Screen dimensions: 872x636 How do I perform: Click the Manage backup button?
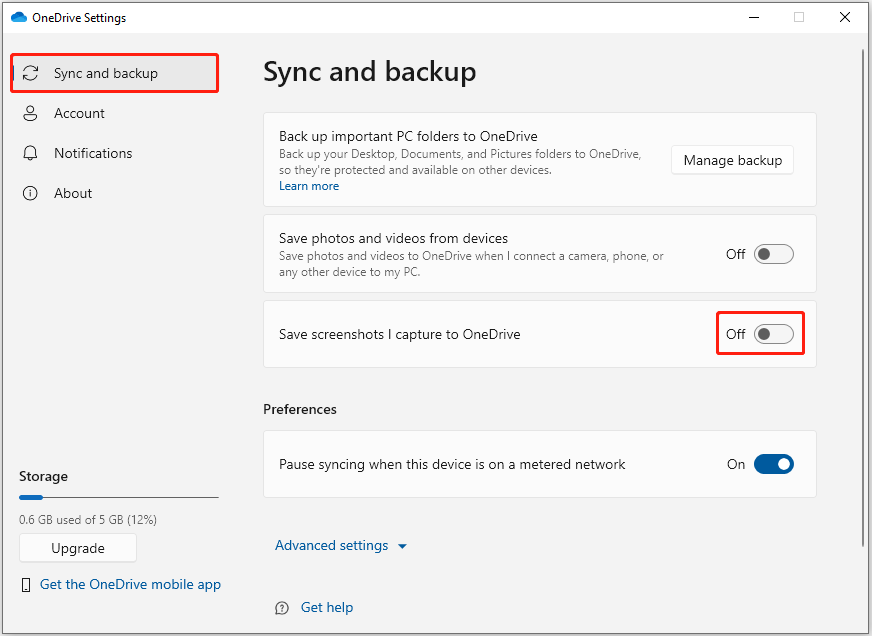[732, 160]
